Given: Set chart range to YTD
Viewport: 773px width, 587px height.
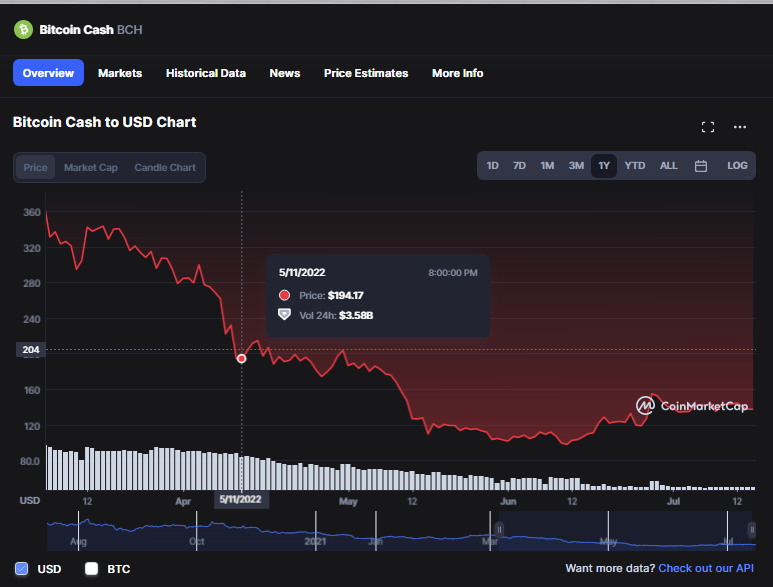Looking at the screenshot, I should (x=634, y=166).
